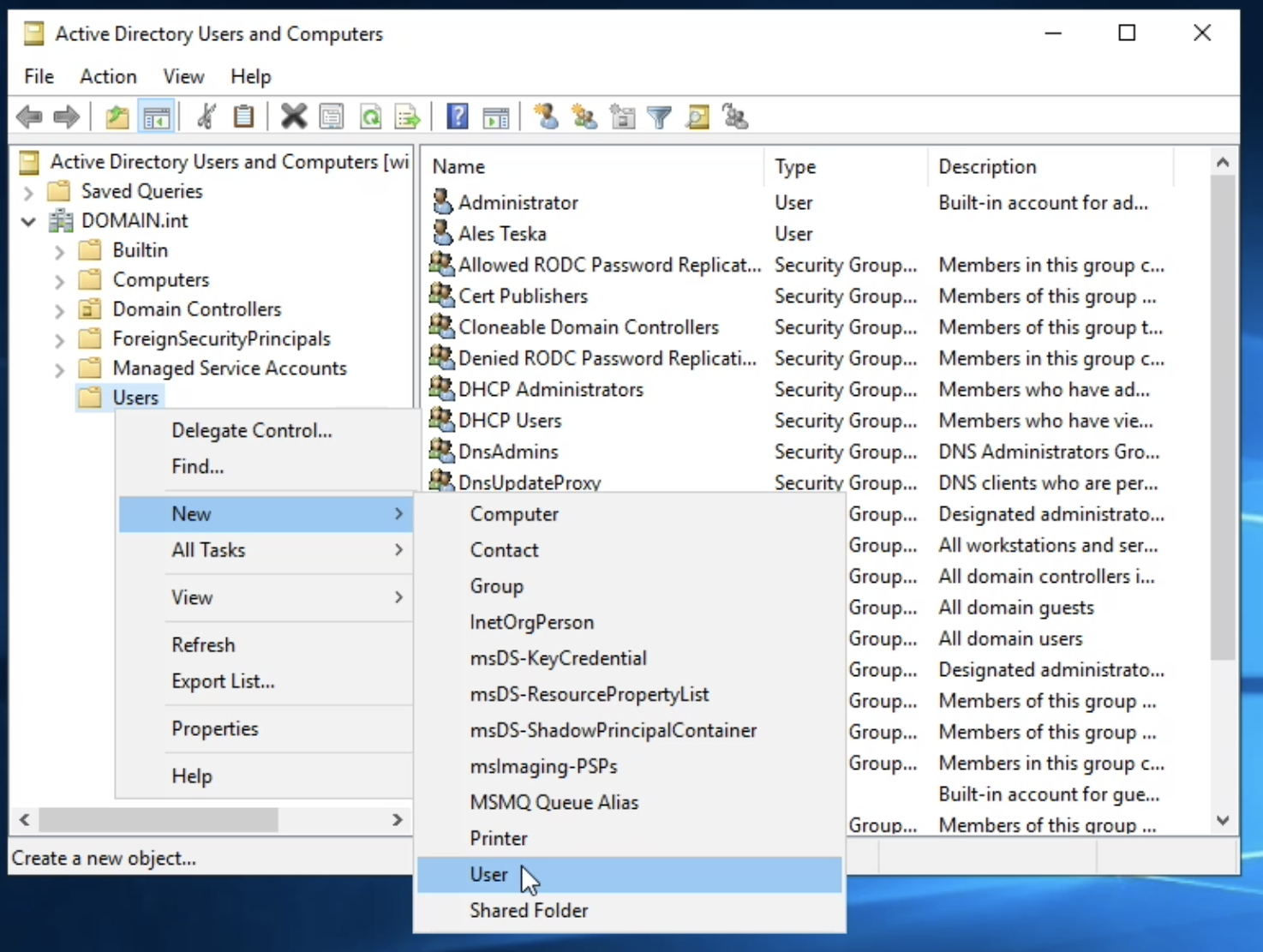Expand the Domain Controllers node
The height and width of the screenshot is (952, 1263).
pos(59,310)
